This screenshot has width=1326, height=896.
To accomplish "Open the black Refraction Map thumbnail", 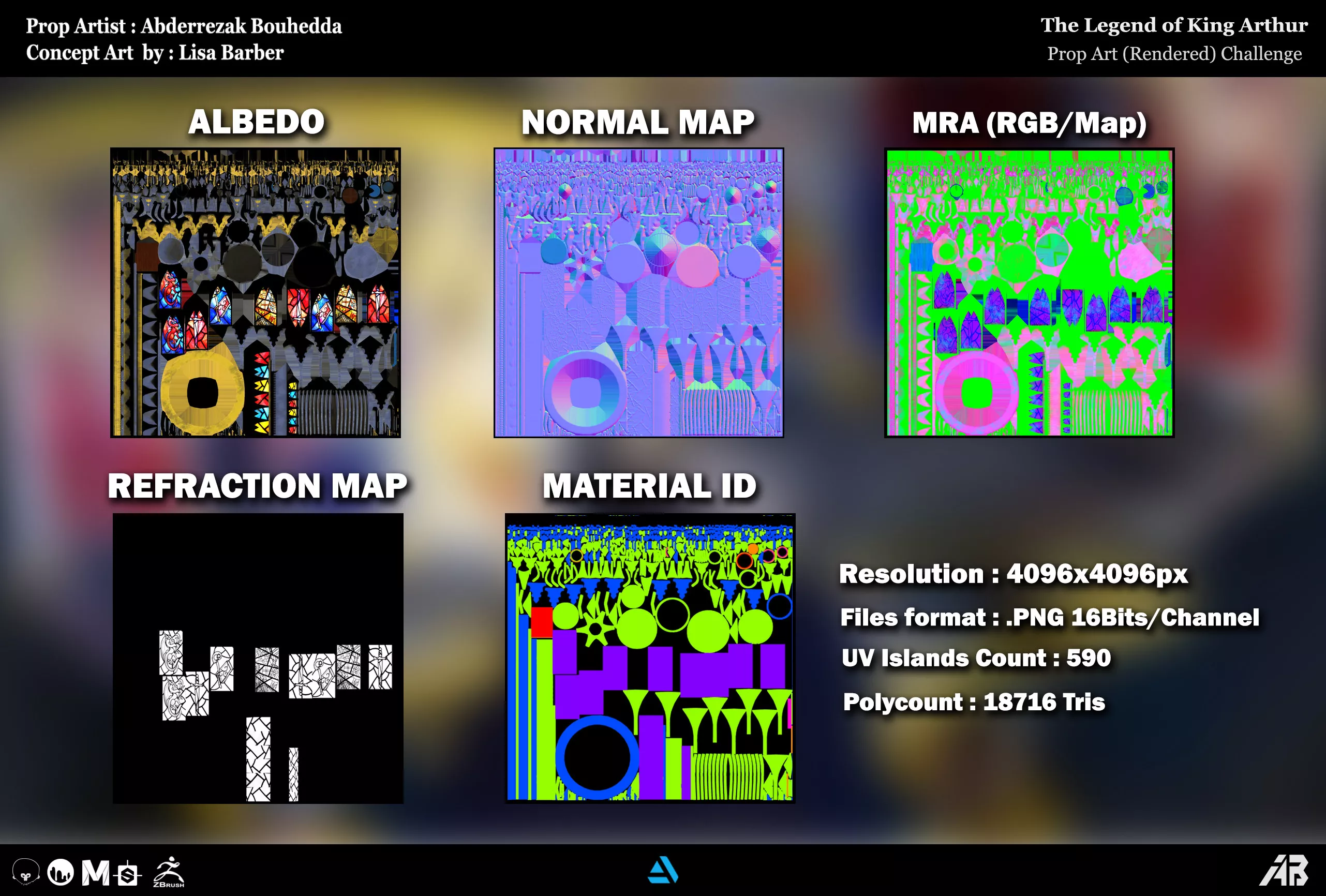I will [x=258, y=658].
